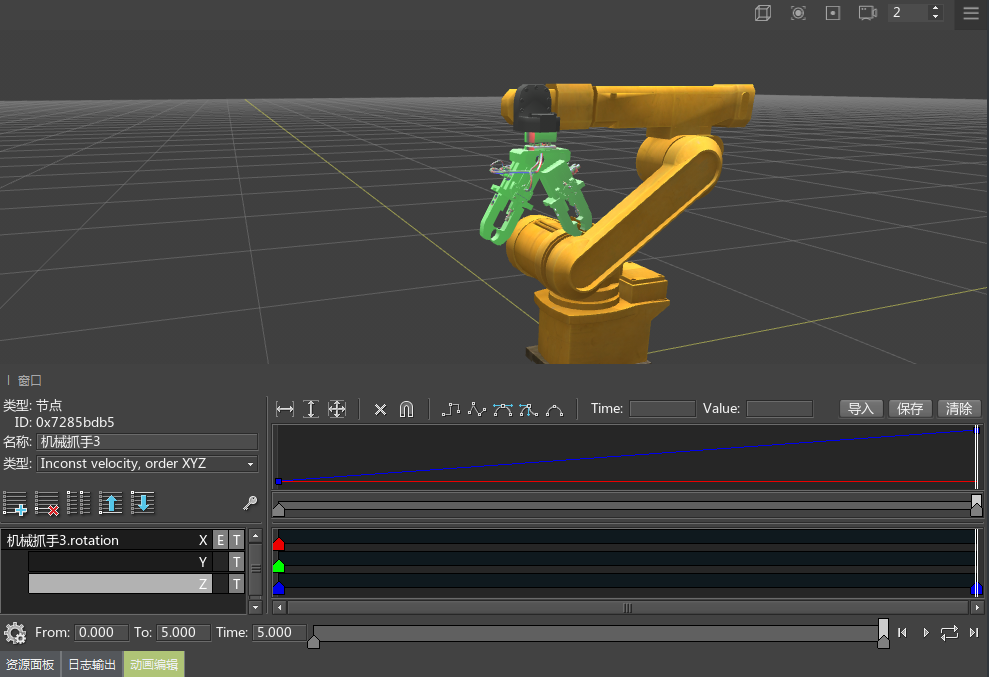Viewport: 989px width, 677px height.
Task: Click the wireframe cube view icon
Action: 763,13
